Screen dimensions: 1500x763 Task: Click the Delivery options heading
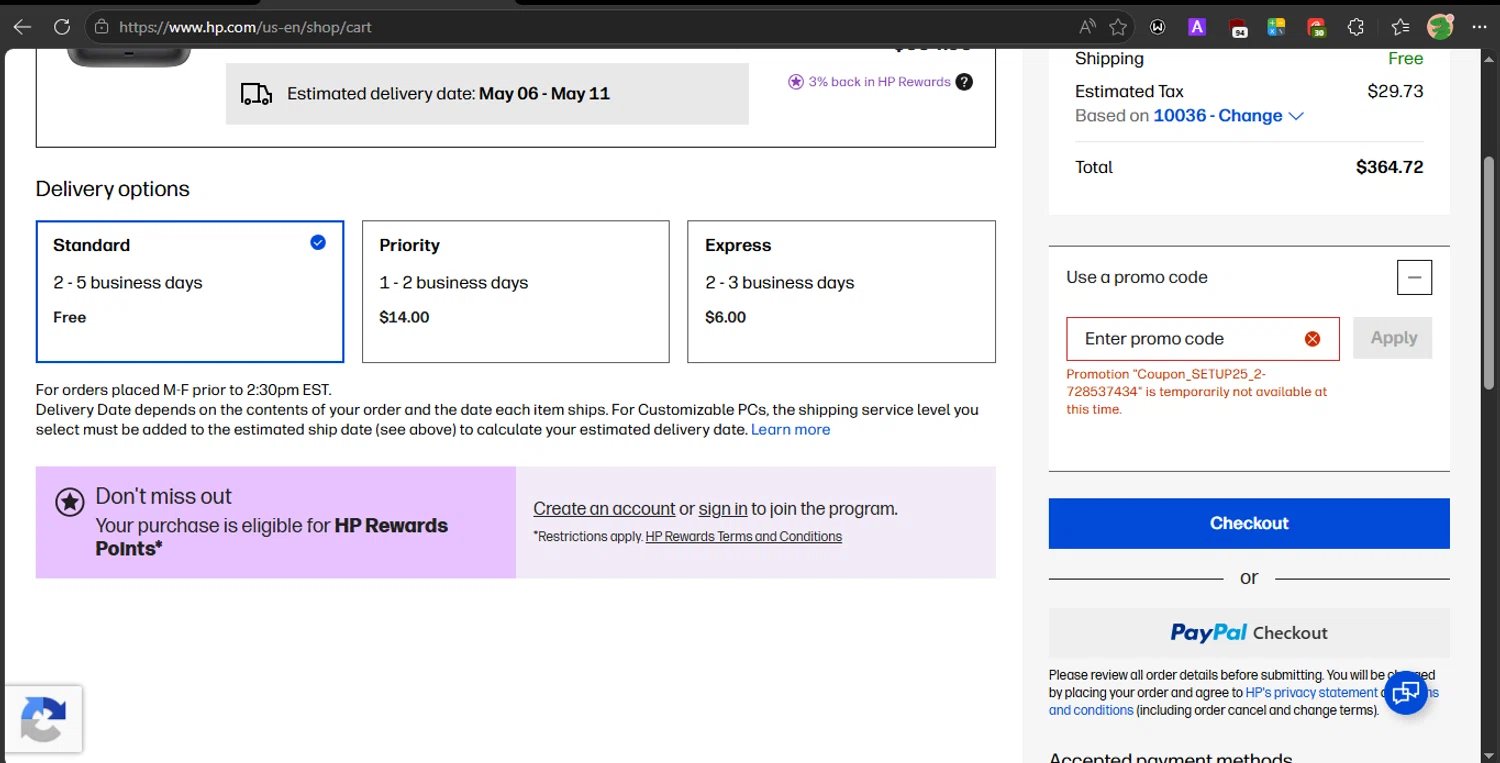[113, 189]
